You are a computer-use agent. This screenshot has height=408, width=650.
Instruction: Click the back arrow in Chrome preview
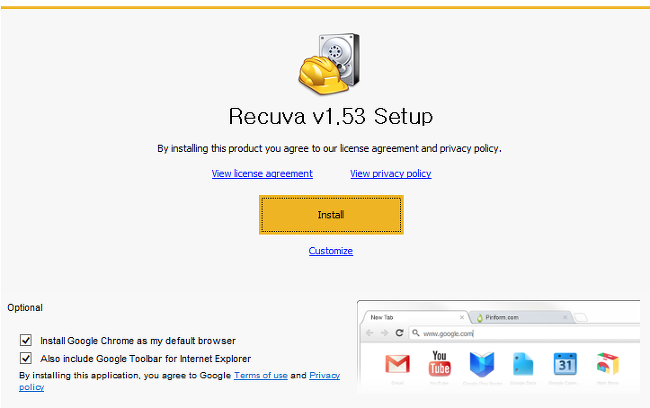(370, 333)
